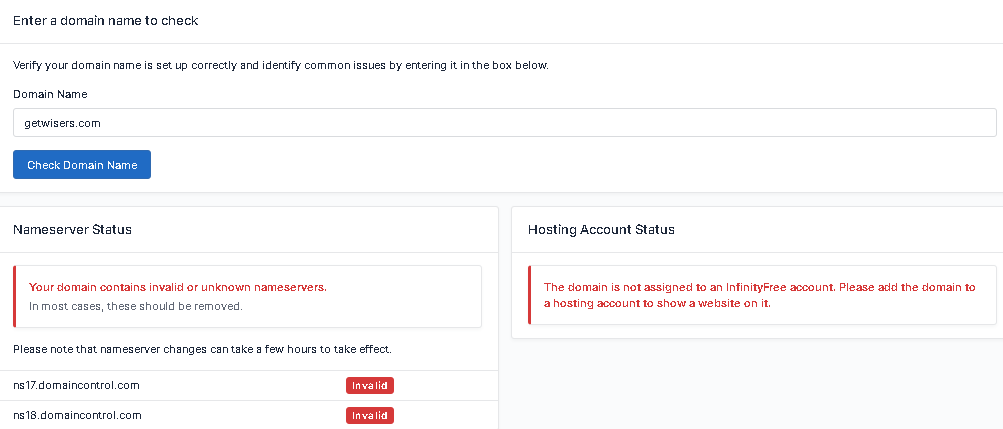
Task: Click the nameserver changes take hours note
Action: click(x=201, y=350)
